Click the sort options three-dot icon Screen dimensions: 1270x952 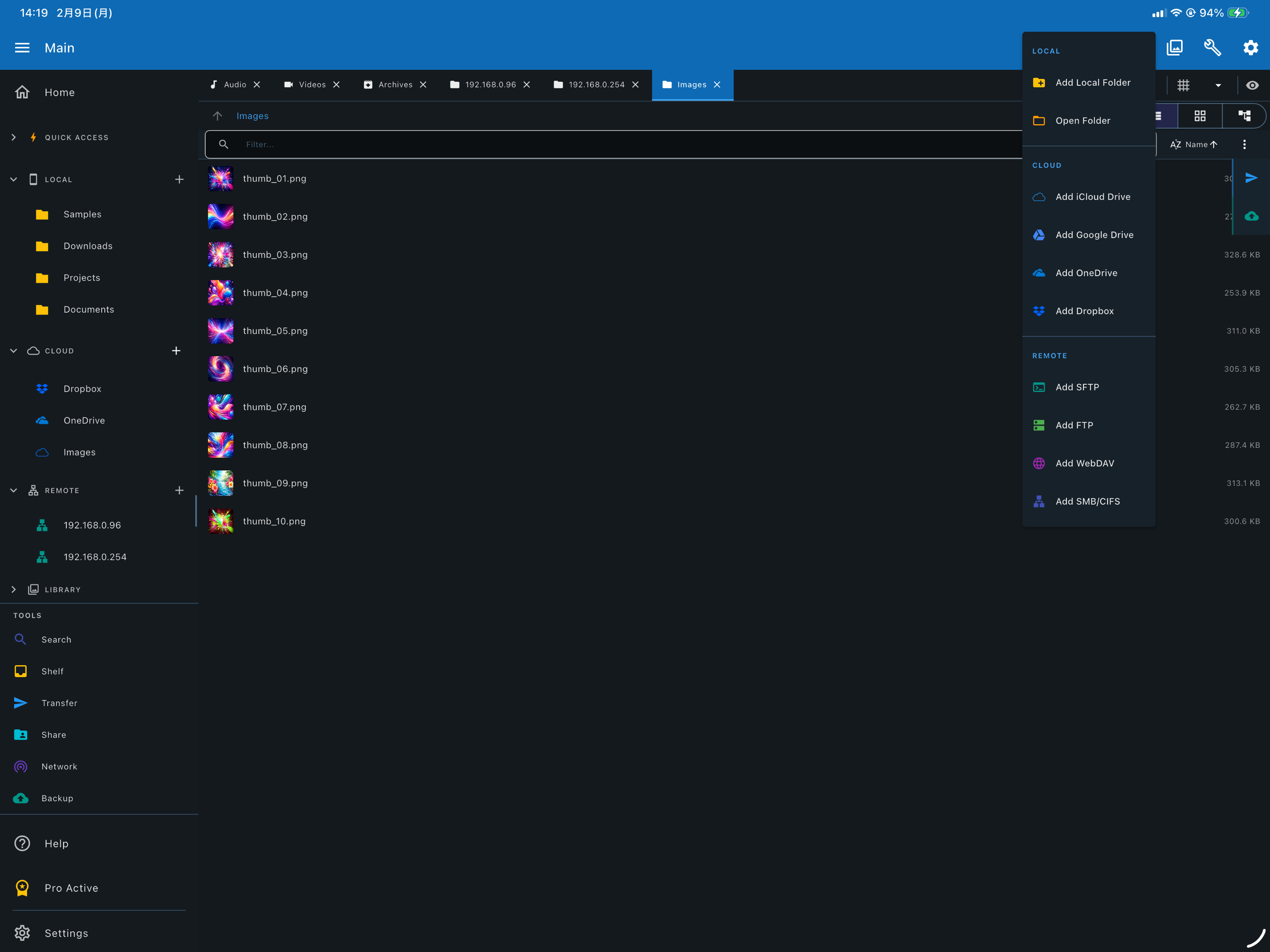point(1245,144)
